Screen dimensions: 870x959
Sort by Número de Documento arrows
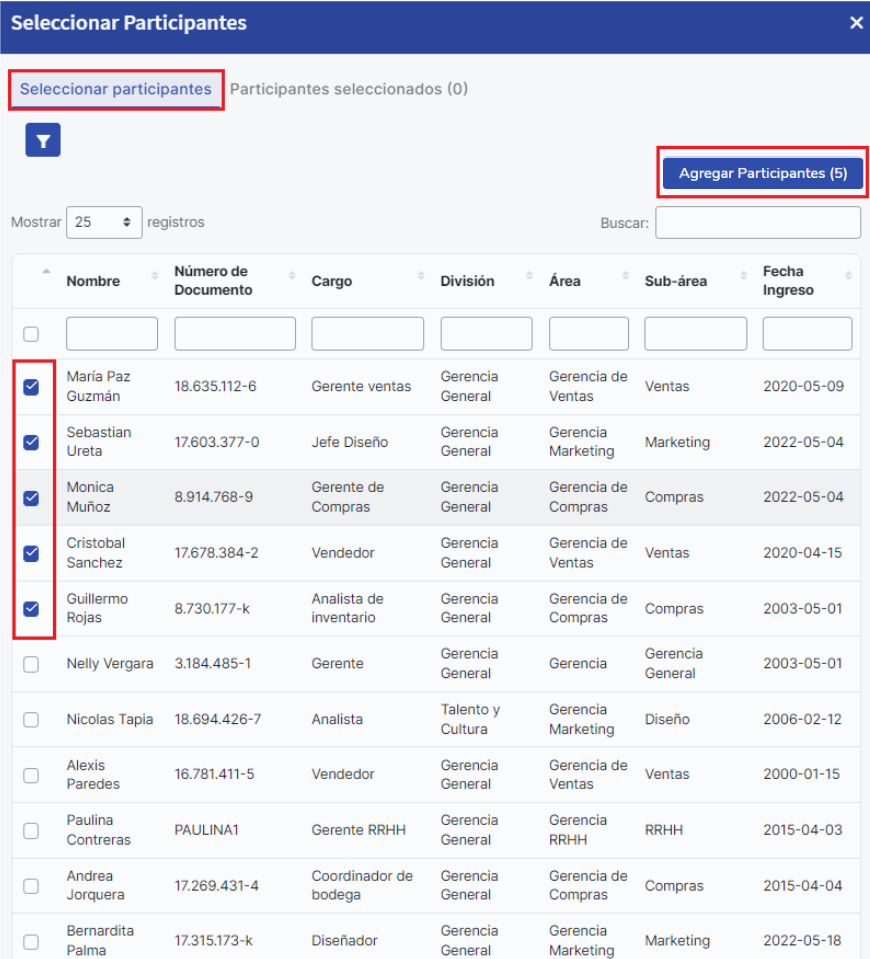click(293, 276)
